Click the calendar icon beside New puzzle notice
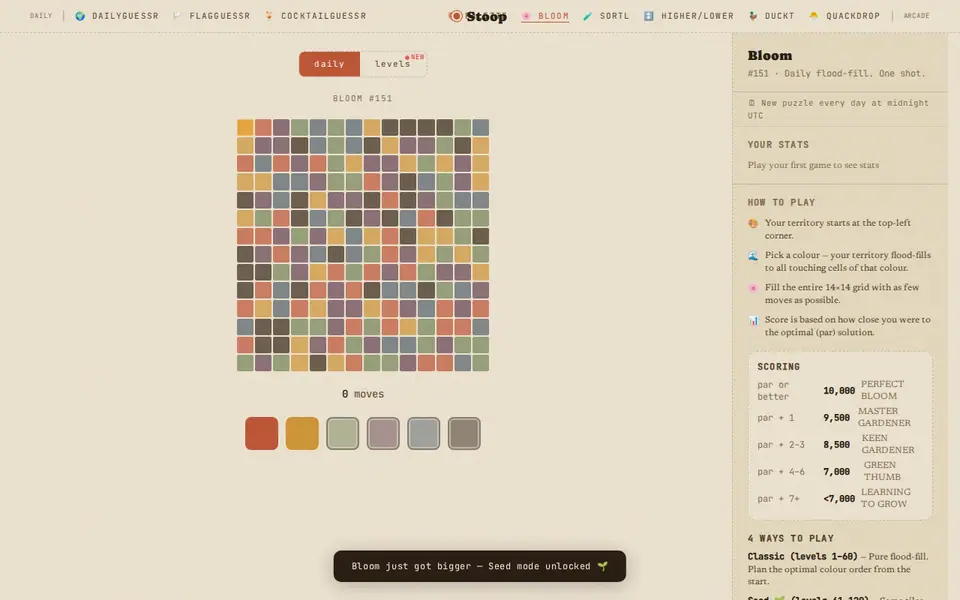The width and height of the screenshot is (960, 600). [x=752, y=103]
